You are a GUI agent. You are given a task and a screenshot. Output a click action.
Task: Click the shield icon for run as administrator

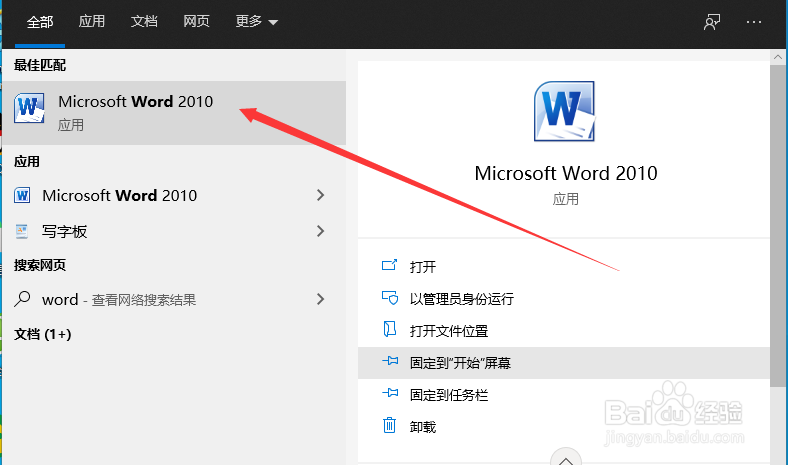coord(390,298)
